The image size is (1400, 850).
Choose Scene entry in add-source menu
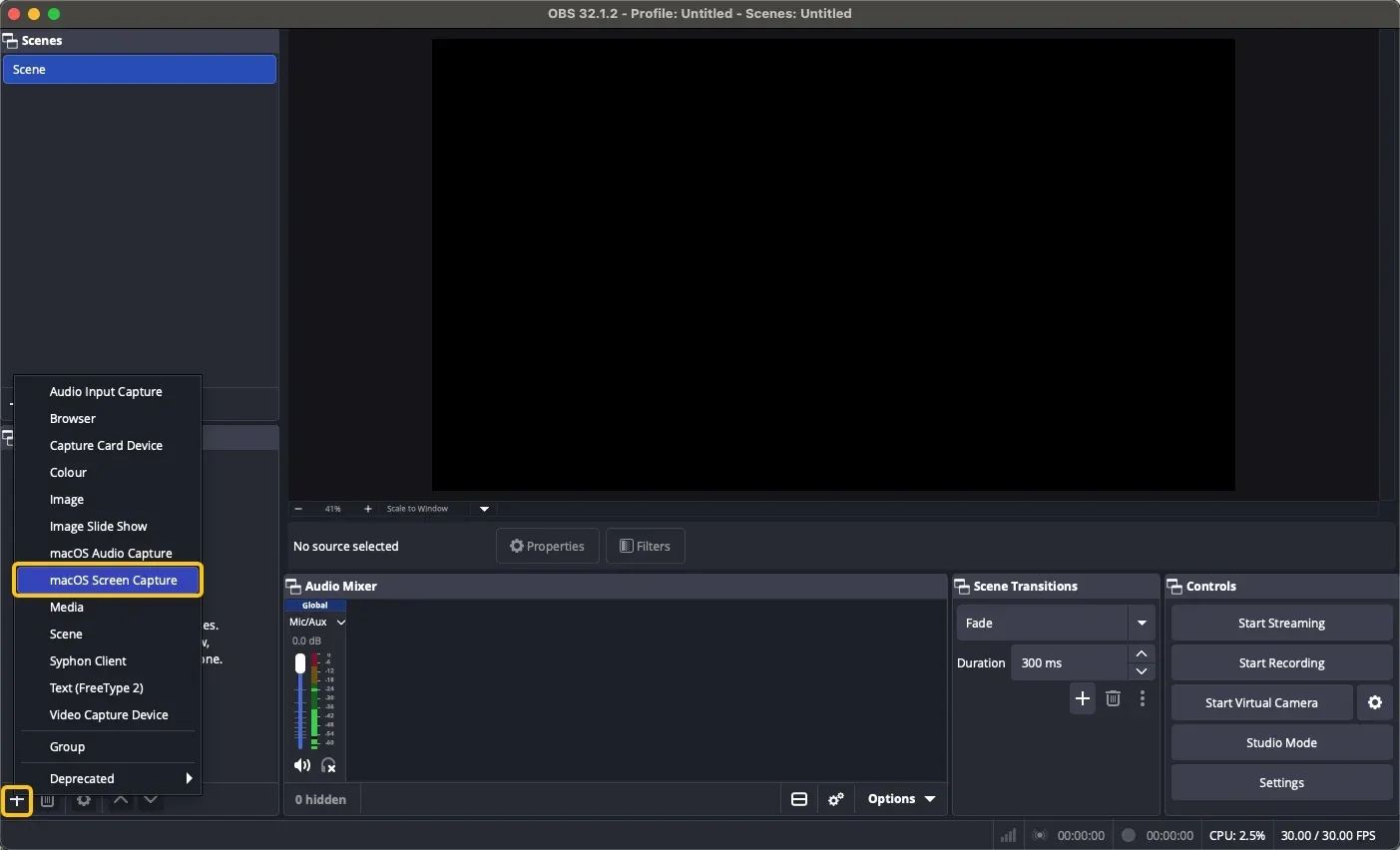[108, 634]
